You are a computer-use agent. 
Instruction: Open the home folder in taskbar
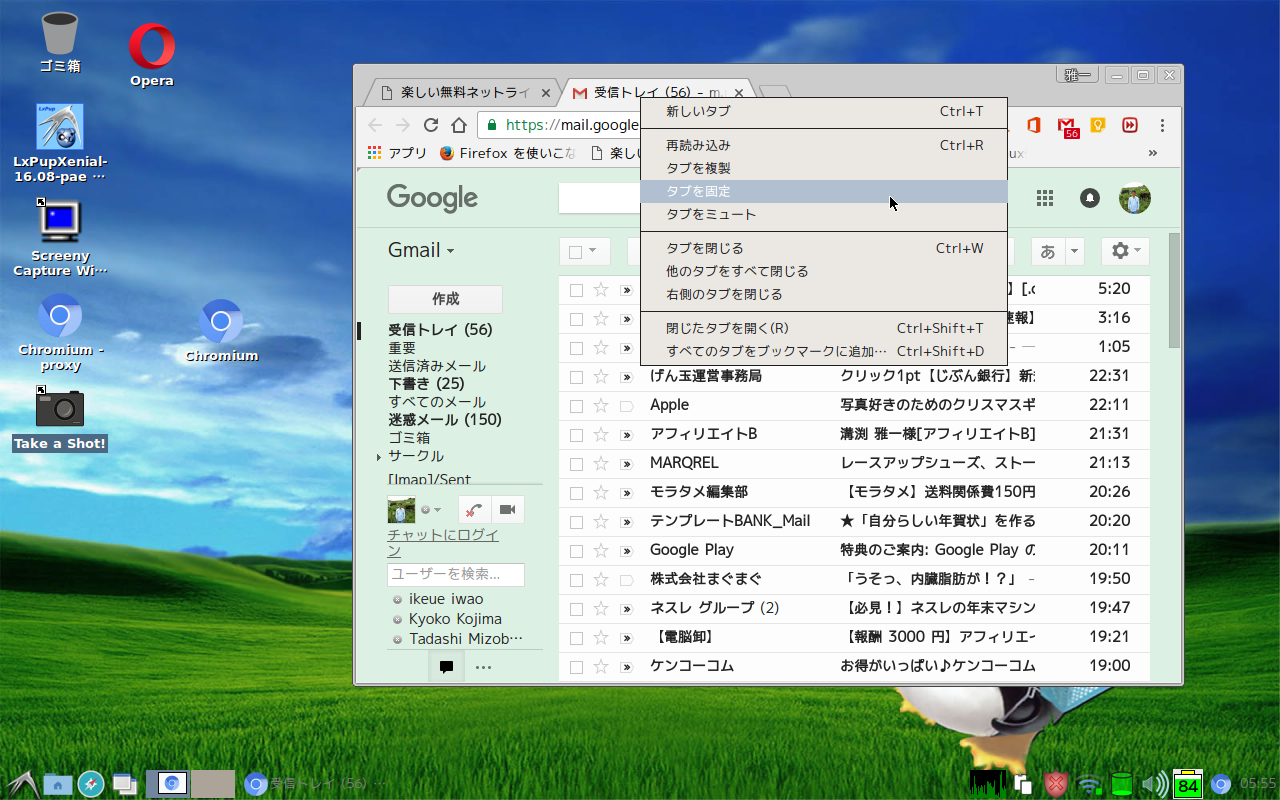(x=58, y=784)
